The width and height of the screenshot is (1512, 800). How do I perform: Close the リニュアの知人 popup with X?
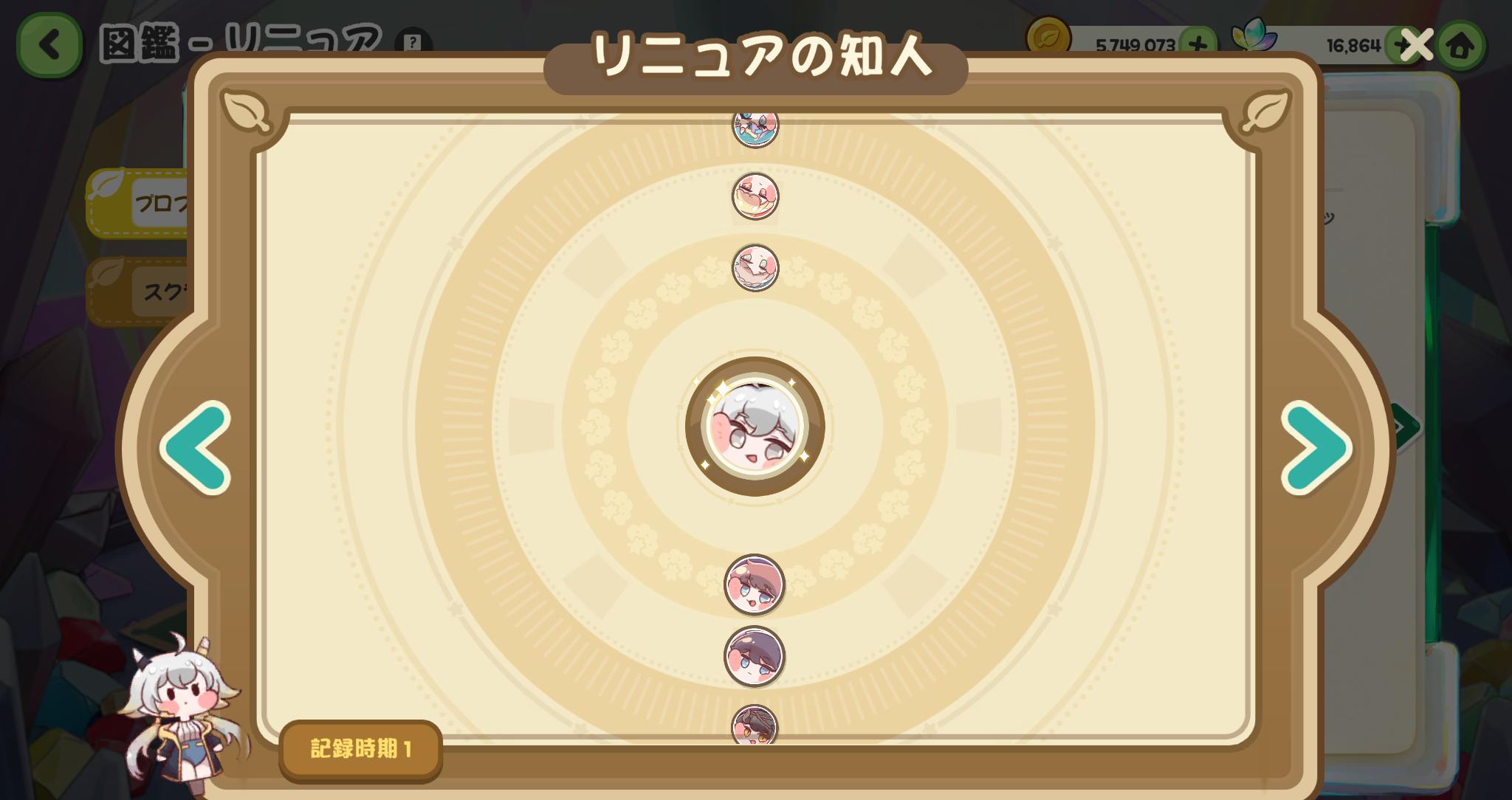click(1416, 45)
